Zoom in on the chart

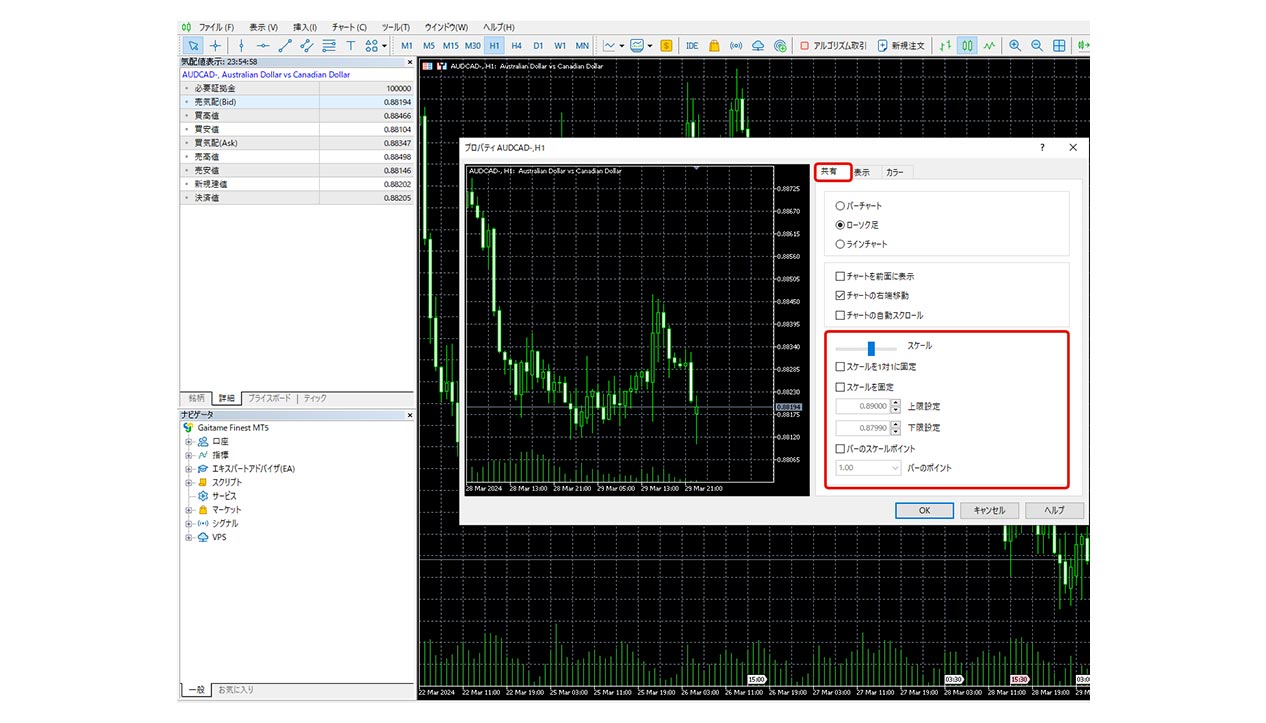click(1015, 46)
